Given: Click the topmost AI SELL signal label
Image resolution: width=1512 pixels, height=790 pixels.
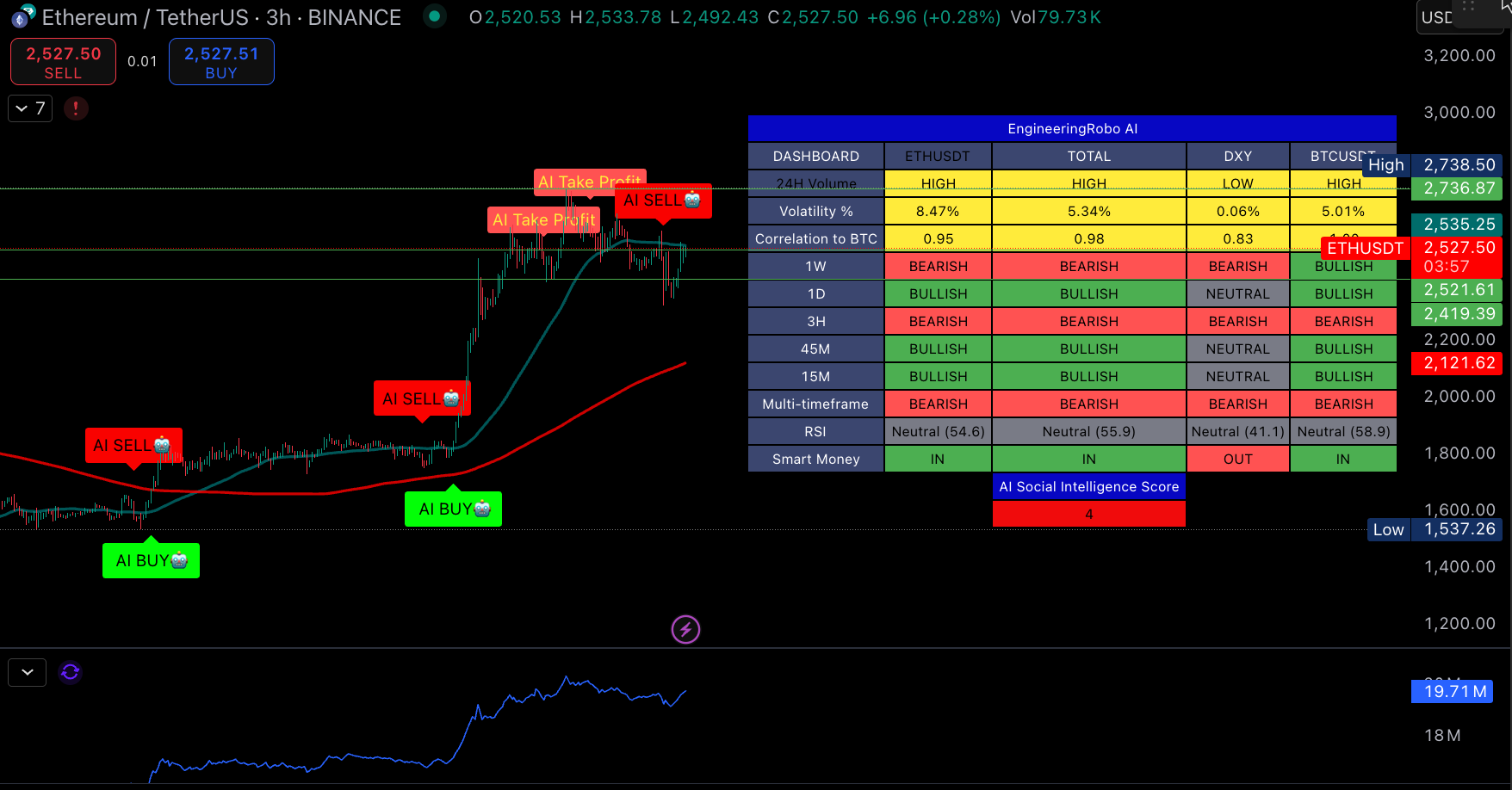Looking at the screenshot, I should click(x=663, y=201).
